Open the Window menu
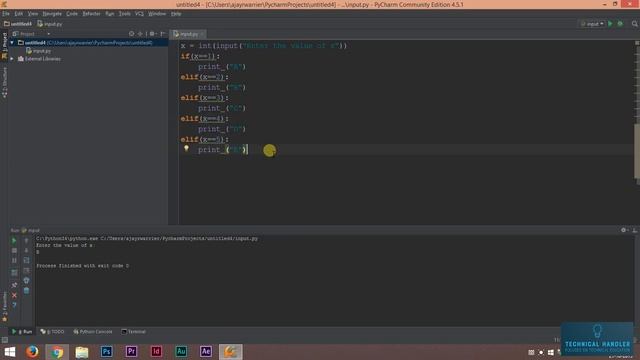 pyautogui.click(x=157, y=13)
